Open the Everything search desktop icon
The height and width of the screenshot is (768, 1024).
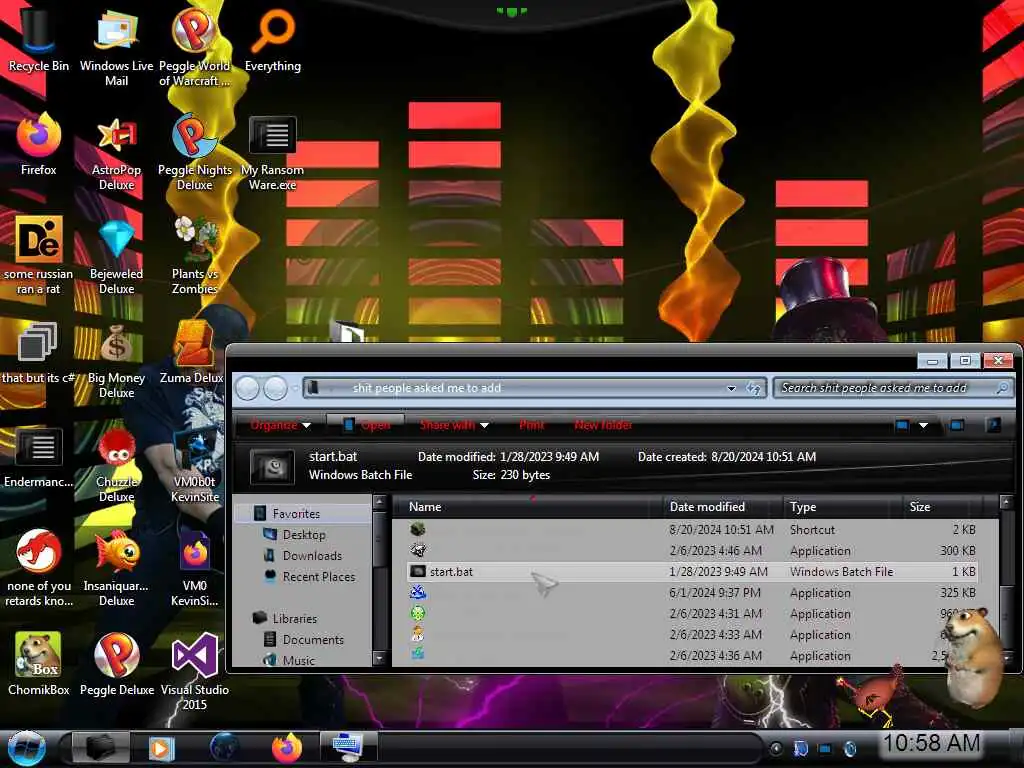coord(272,40)
